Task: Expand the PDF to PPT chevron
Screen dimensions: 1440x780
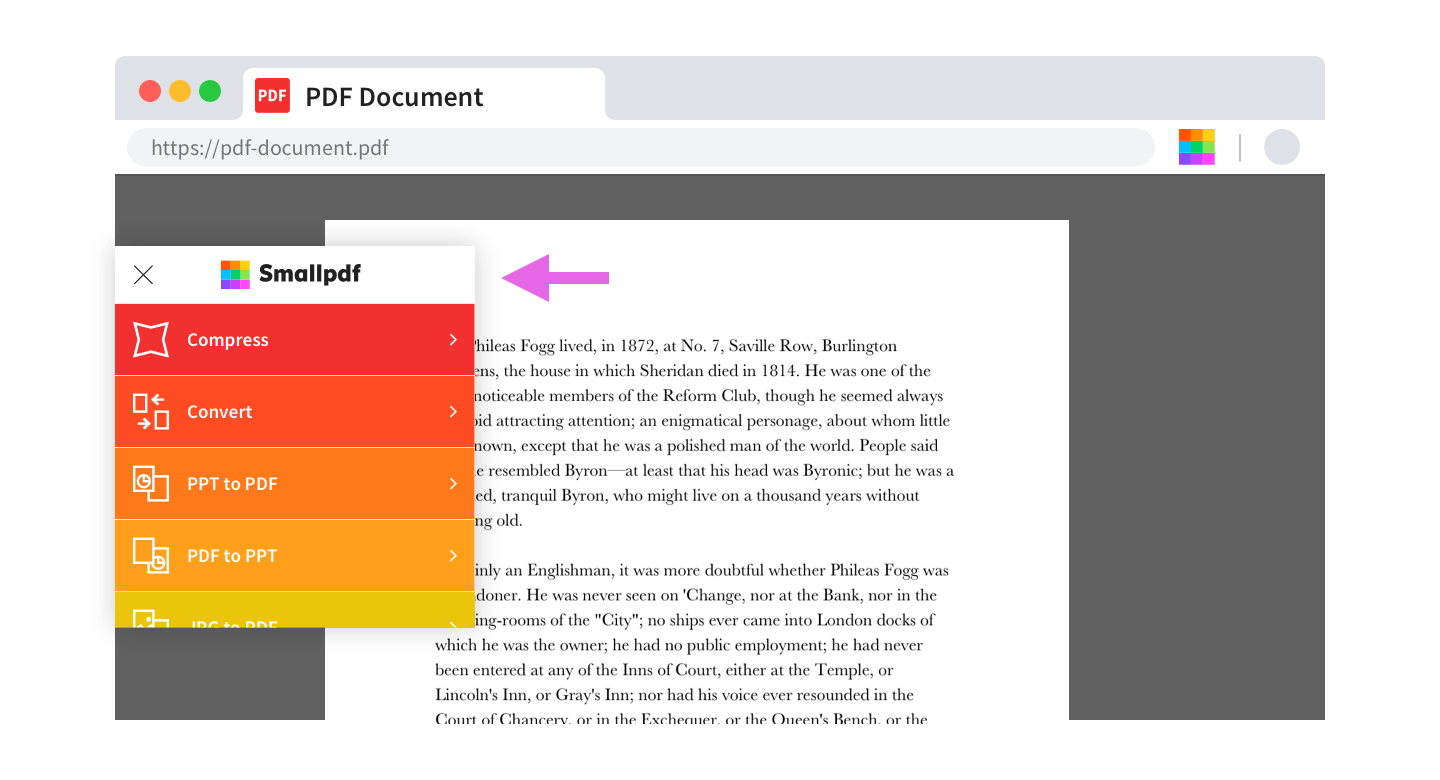Action: (x=453, y=556)
